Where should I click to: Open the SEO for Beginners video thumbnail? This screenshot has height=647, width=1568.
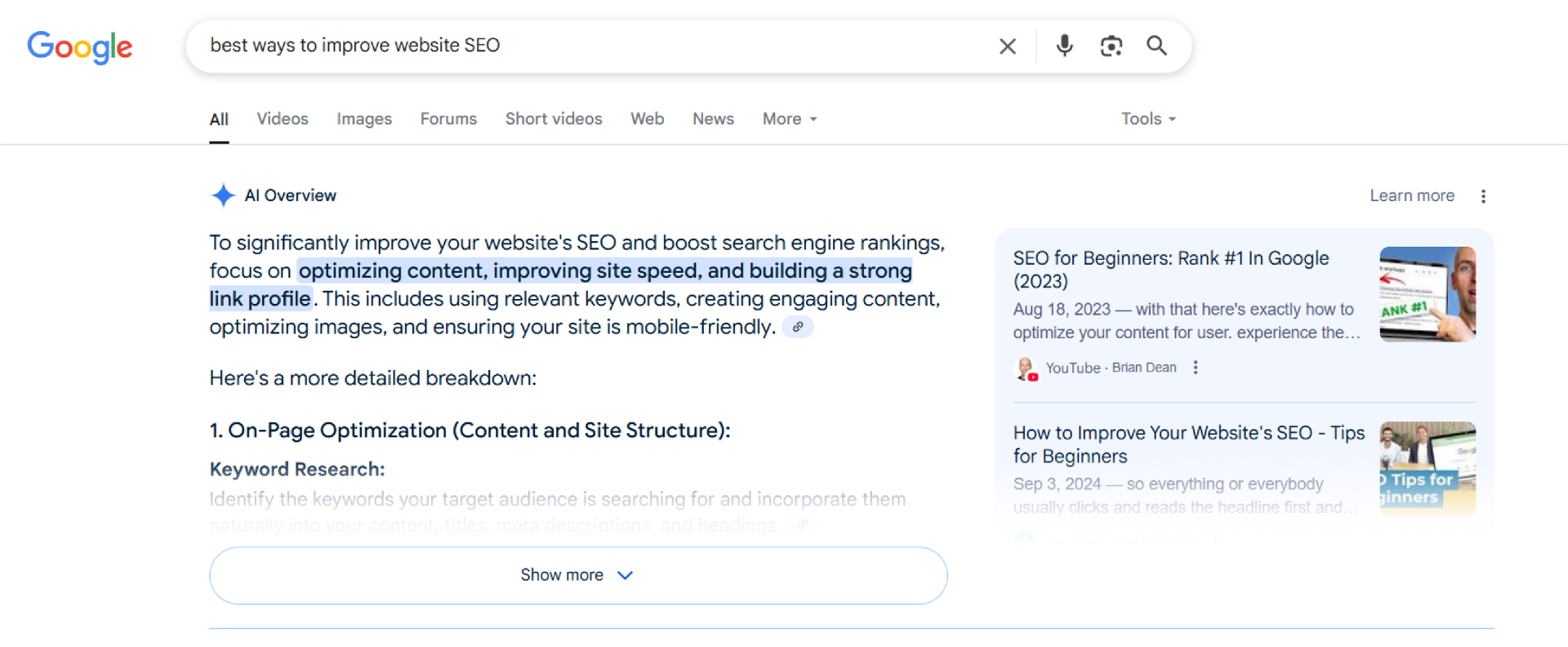(1428, 294)
